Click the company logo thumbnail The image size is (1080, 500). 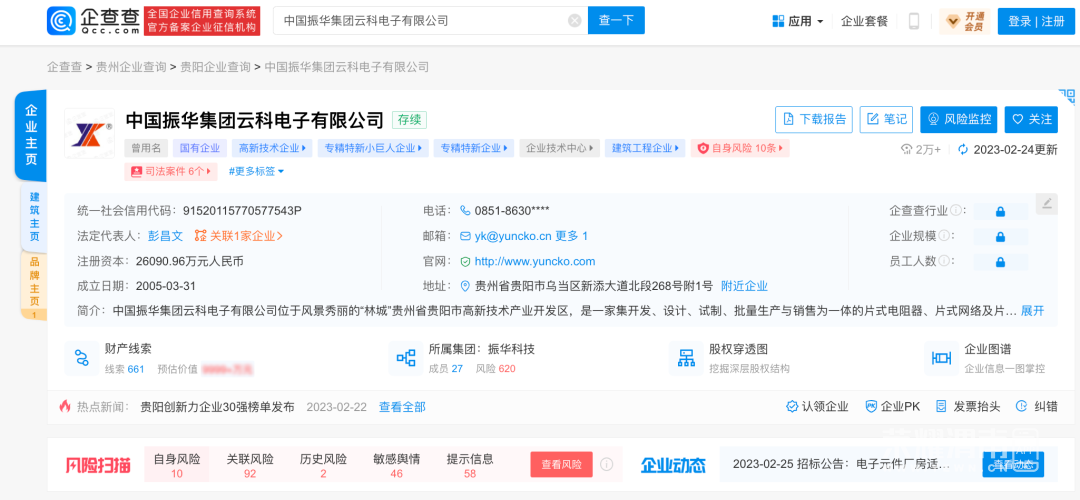click(89, 133)
